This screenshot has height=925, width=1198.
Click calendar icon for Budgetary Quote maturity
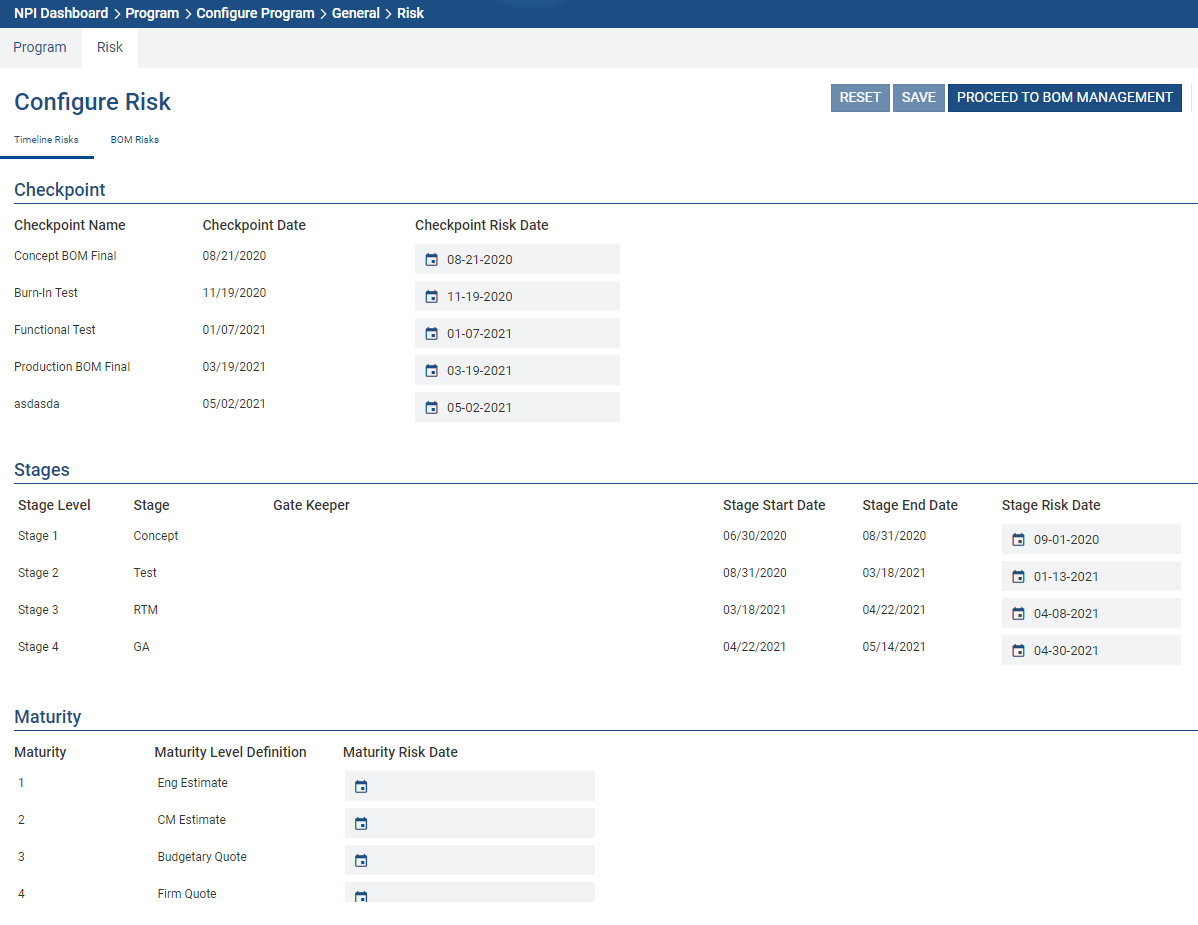(x=361, y=861)
